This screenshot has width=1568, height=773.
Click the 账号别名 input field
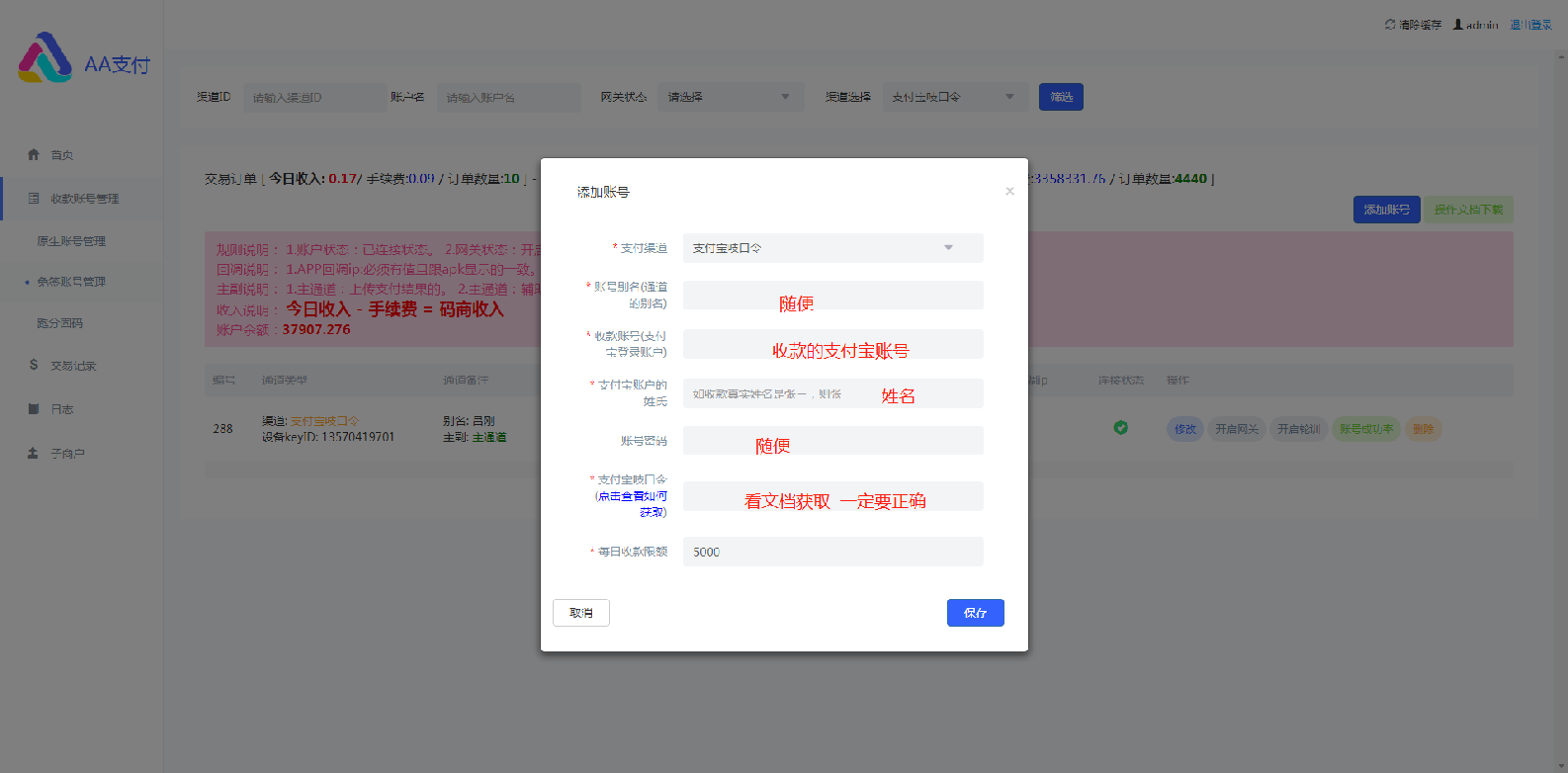click(832, 295)
